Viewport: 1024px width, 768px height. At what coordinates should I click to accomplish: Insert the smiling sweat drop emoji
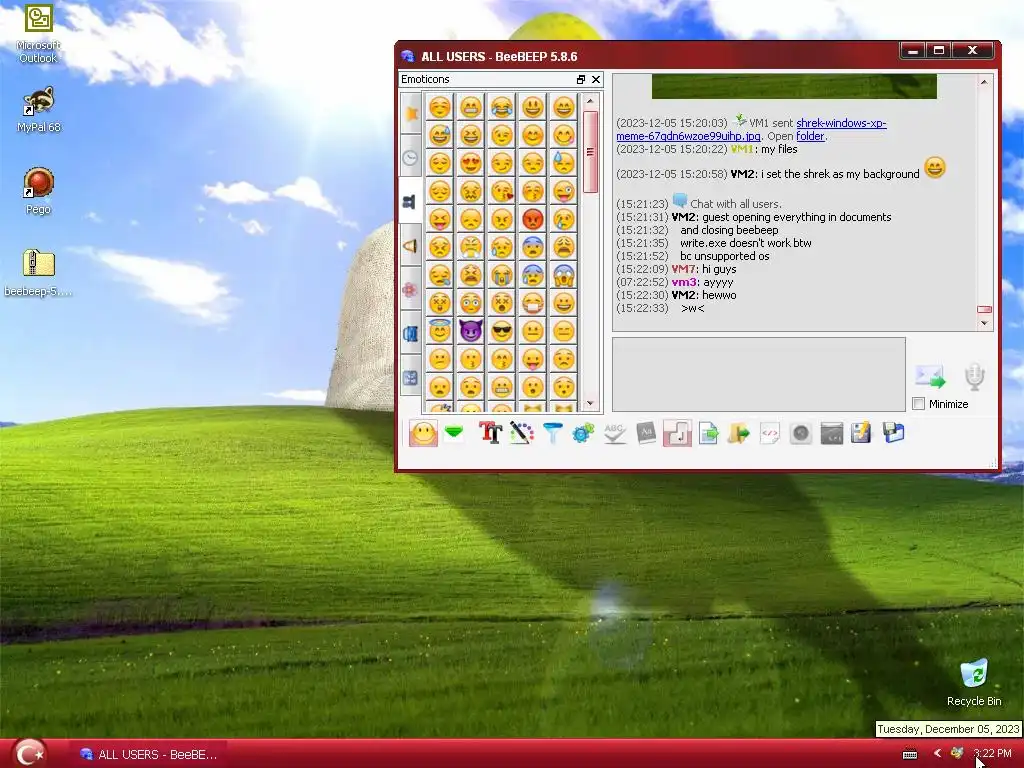click(x=440, y=135)
